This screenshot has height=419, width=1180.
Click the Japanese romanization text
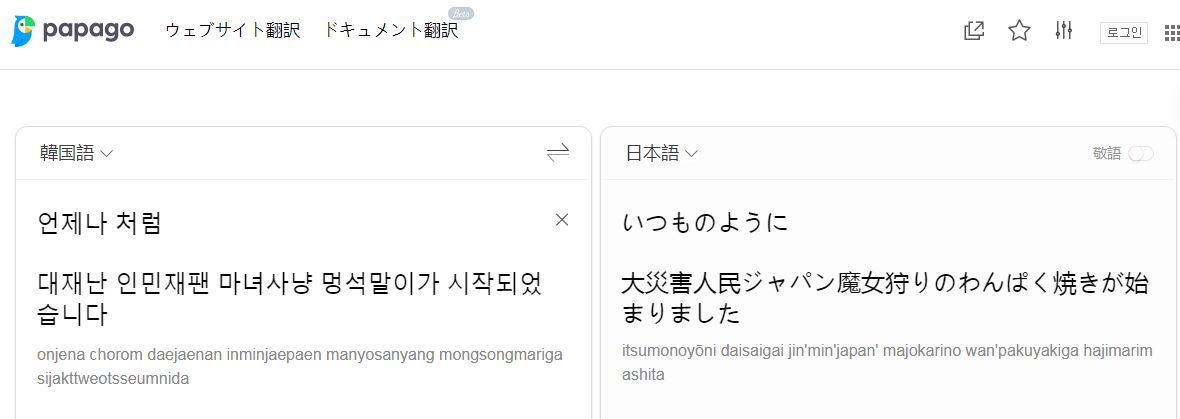(x=886, y=362)
